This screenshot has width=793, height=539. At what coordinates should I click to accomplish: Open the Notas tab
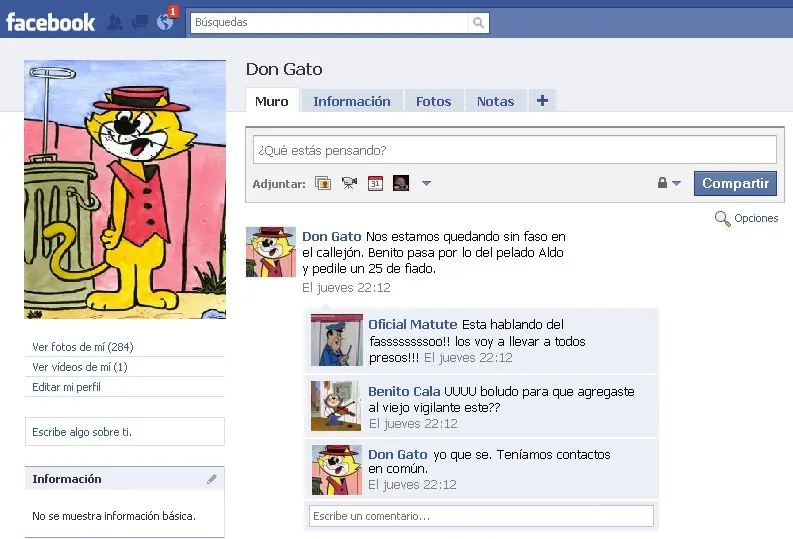point(495,101)
